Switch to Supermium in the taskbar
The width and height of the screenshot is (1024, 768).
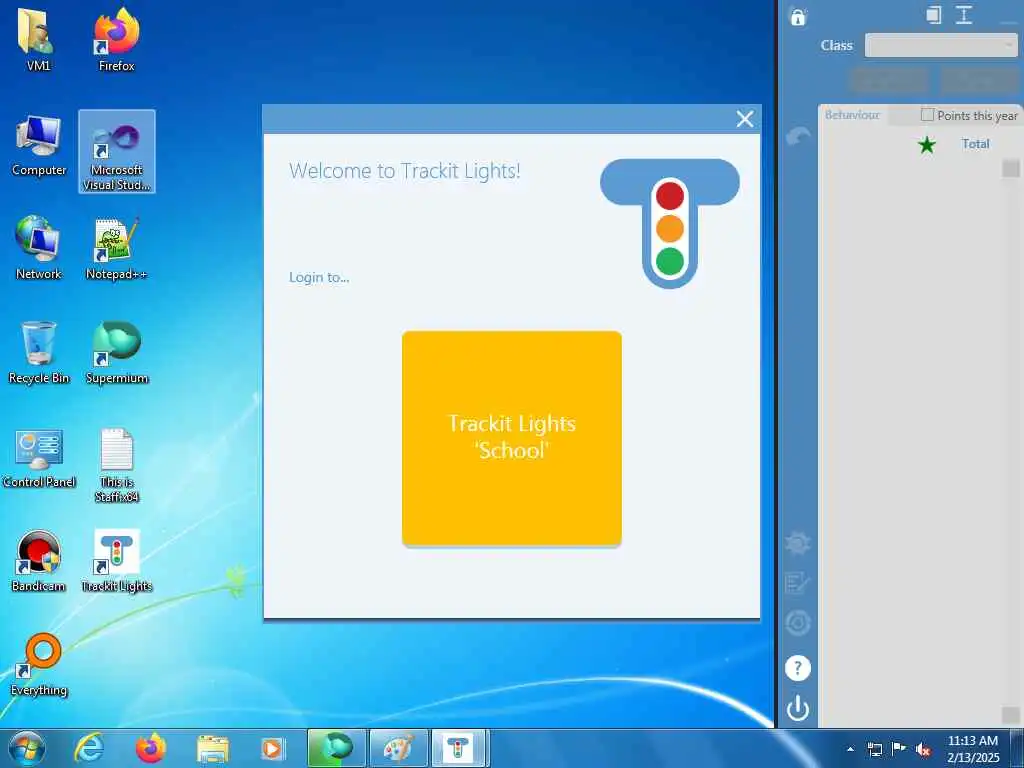336,748
